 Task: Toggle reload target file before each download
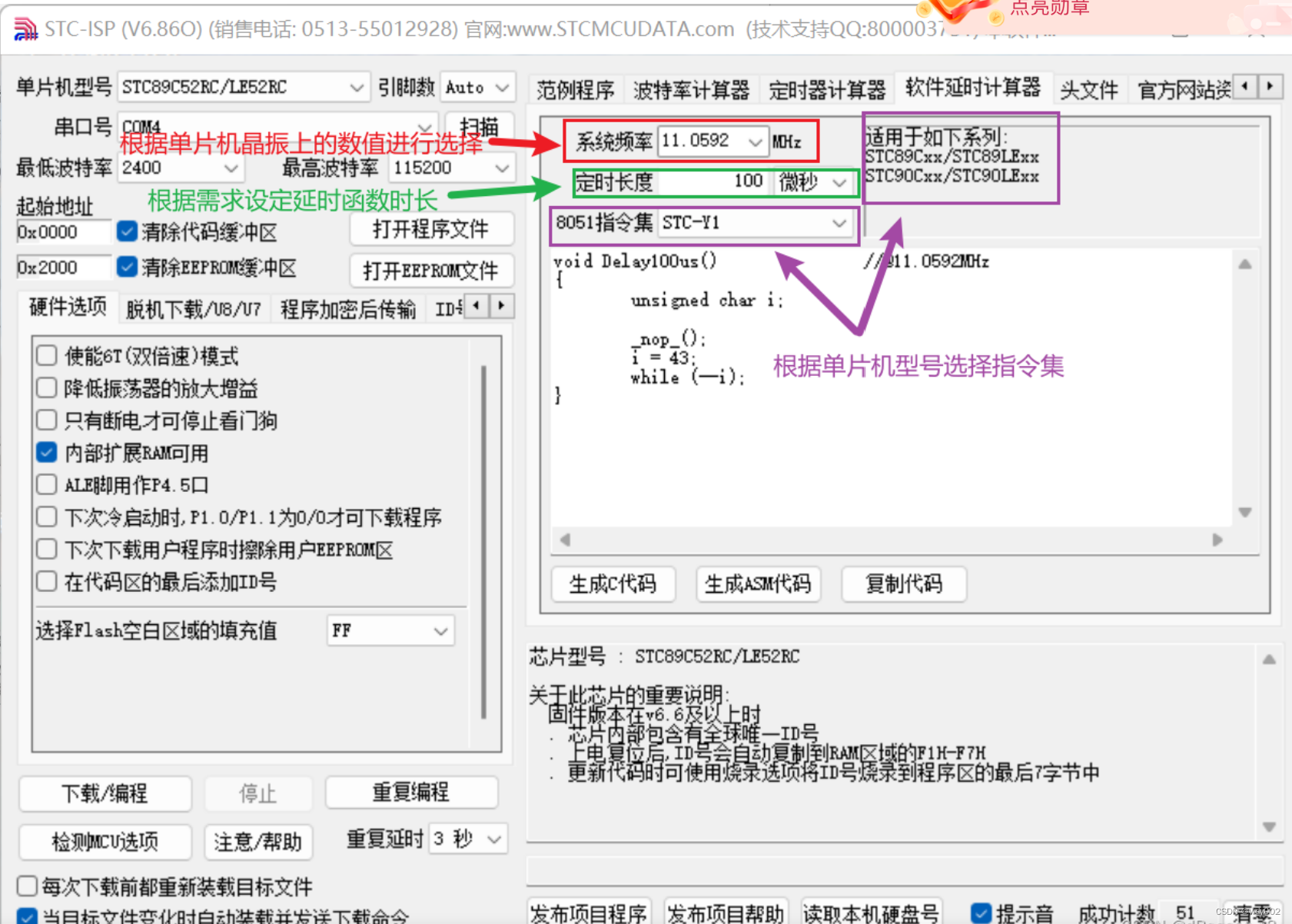[x=28, y=886]
